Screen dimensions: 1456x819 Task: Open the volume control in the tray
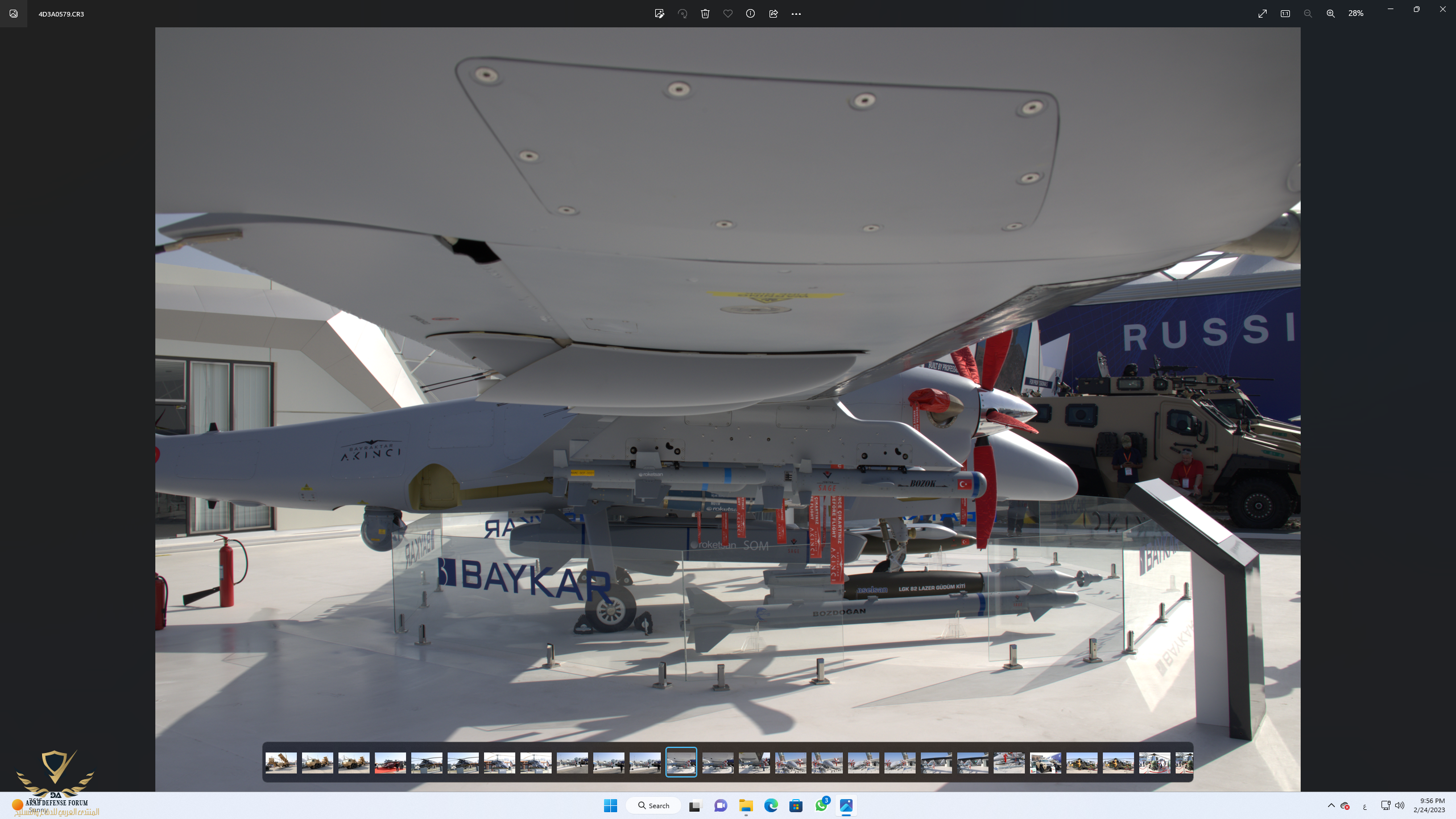point(1400,805)
